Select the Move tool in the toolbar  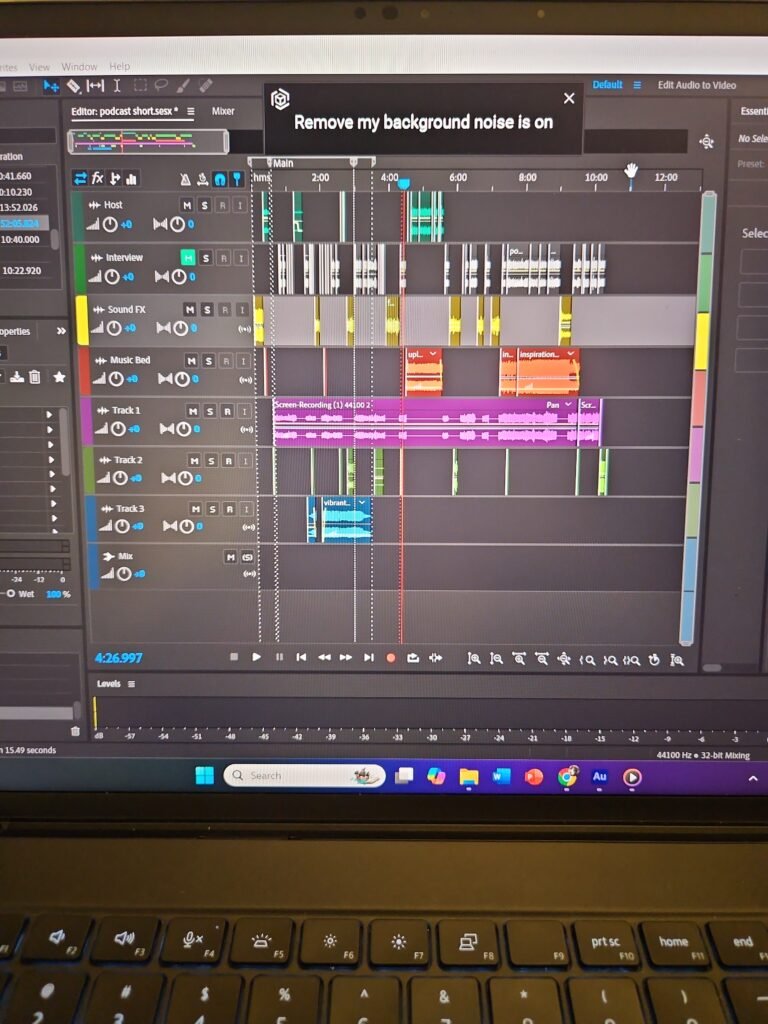click(51, 86)
